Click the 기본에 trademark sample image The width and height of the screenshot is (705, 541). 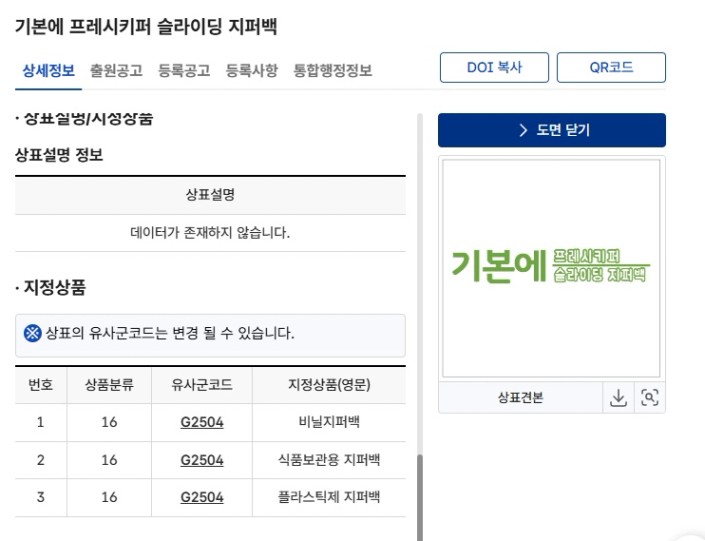(551, 268)
